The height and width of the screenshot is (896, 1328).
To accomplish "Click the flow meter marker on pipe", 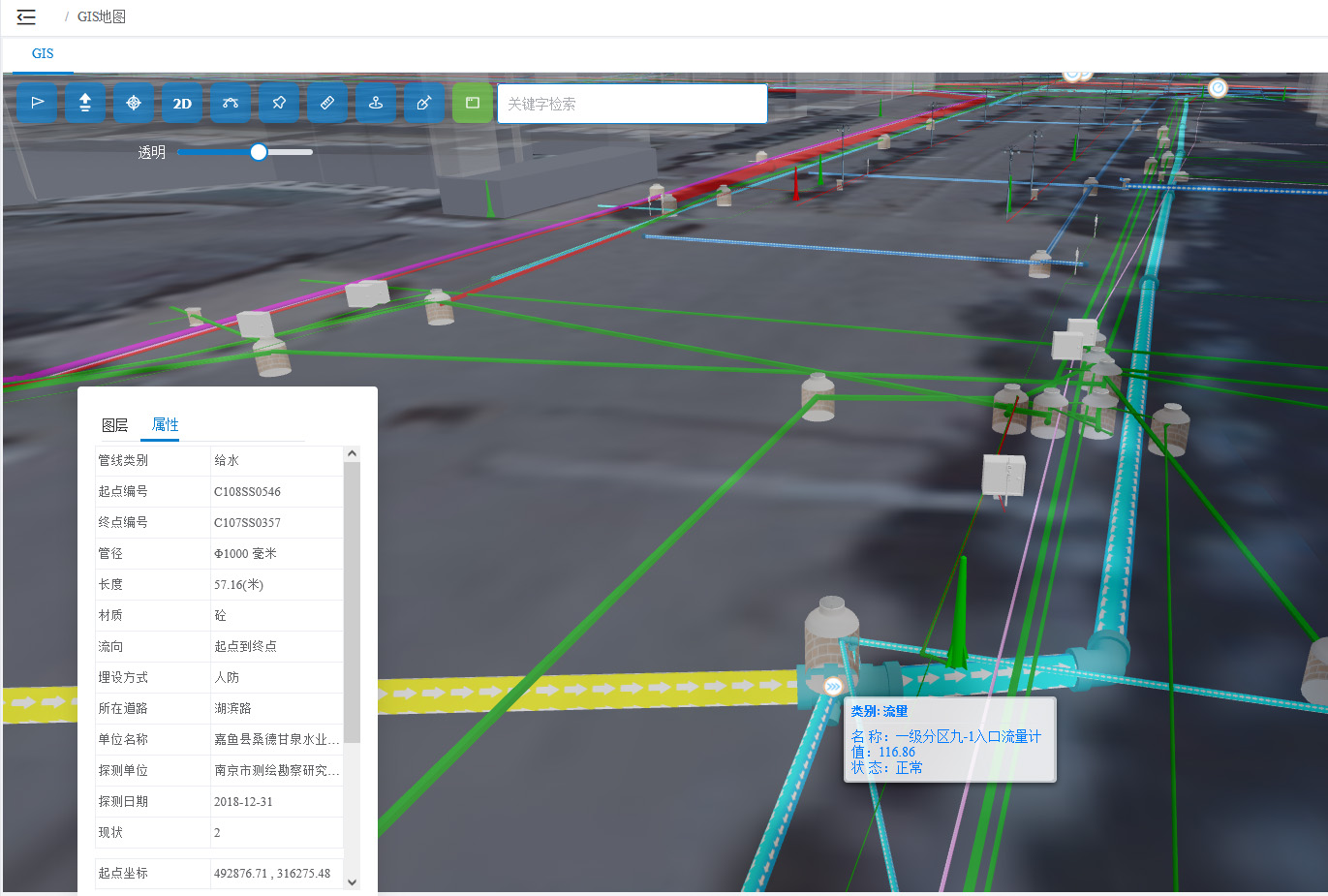I will (x=833, y=686).
